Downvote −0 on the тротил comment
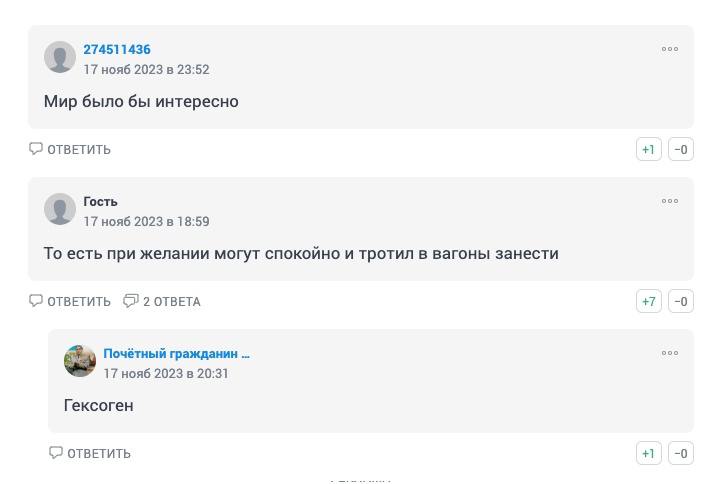The width and height of the screenshot is (725, 484). pos(681,301)
